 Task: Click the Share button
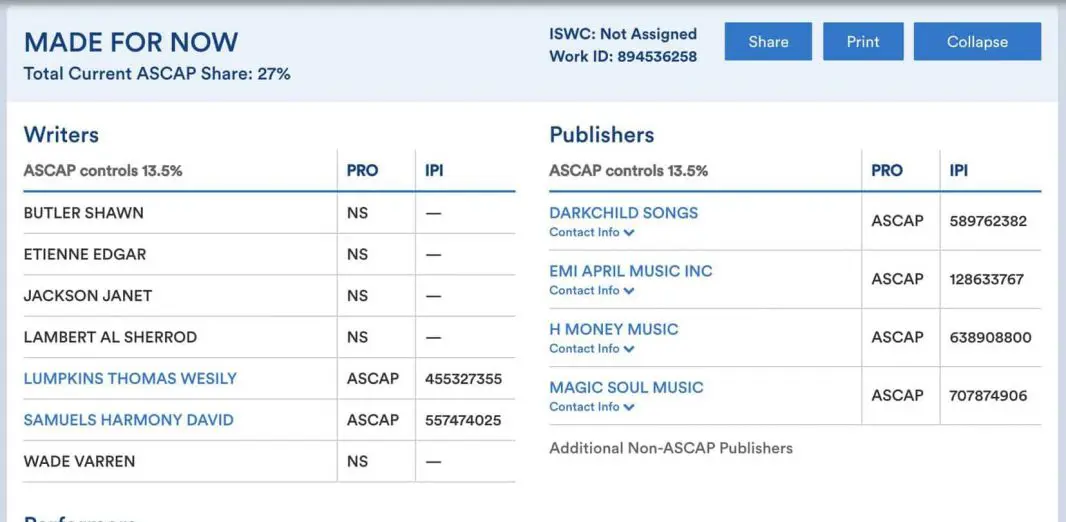click(768, 42)
